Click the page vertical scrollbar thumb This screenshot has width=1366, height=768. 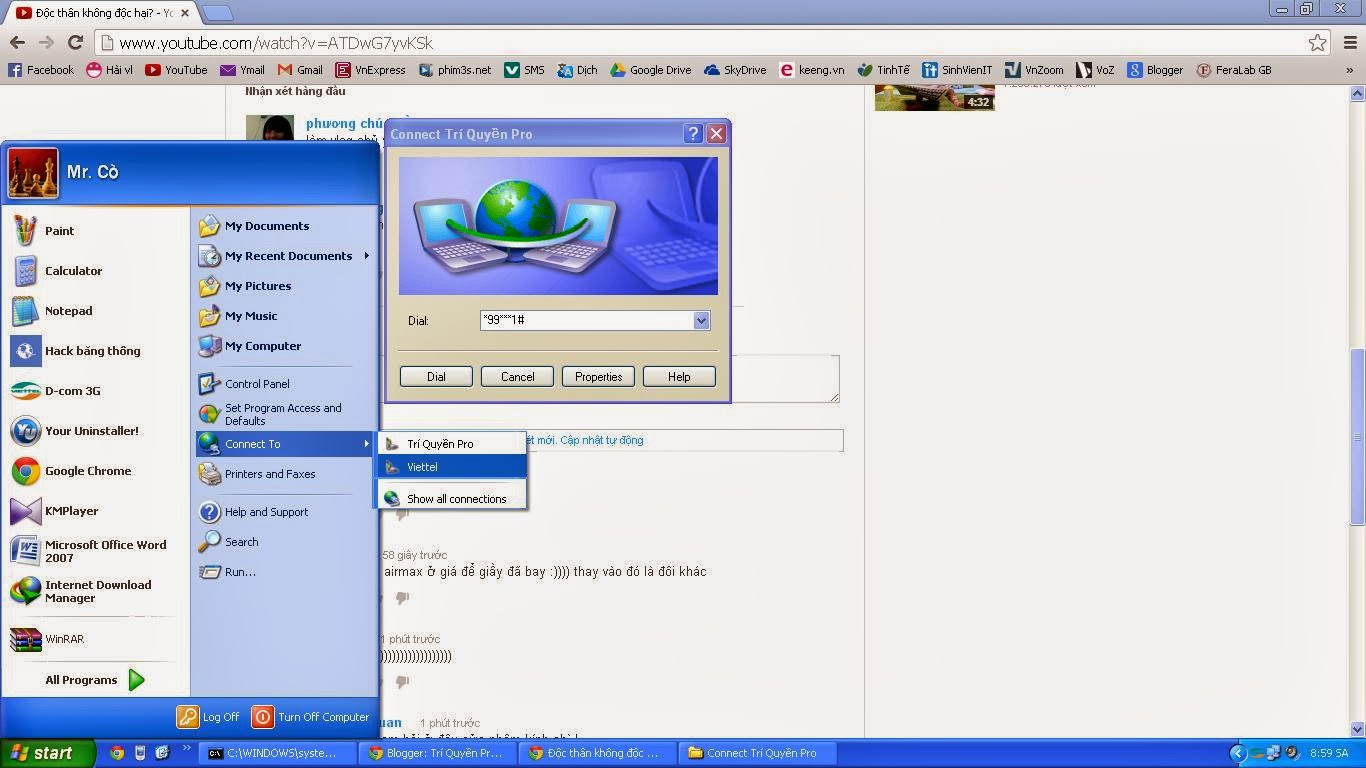(1357, 437)
